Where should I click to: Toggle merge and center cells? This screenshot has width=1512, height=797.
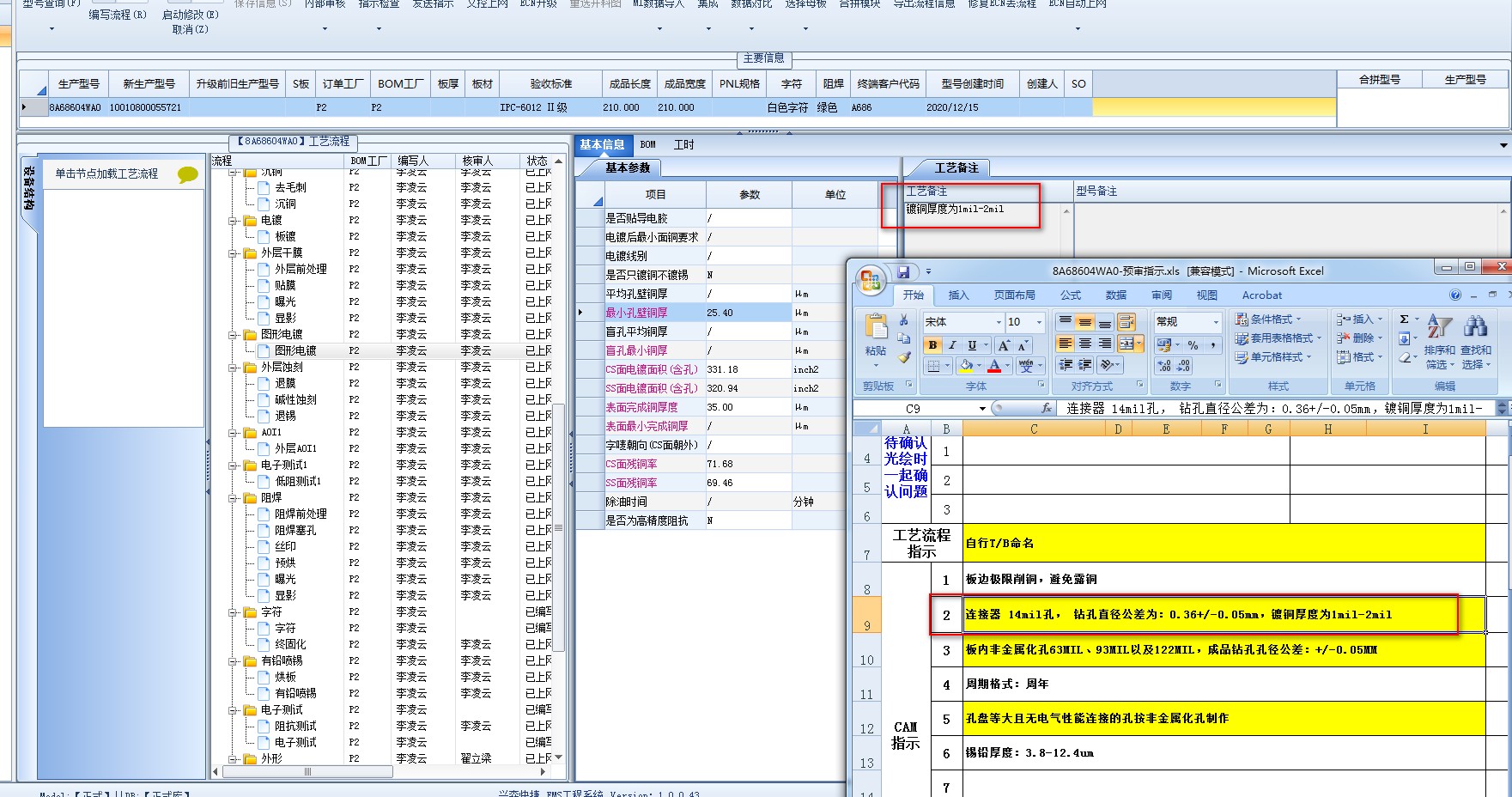tap(1126, 344)
